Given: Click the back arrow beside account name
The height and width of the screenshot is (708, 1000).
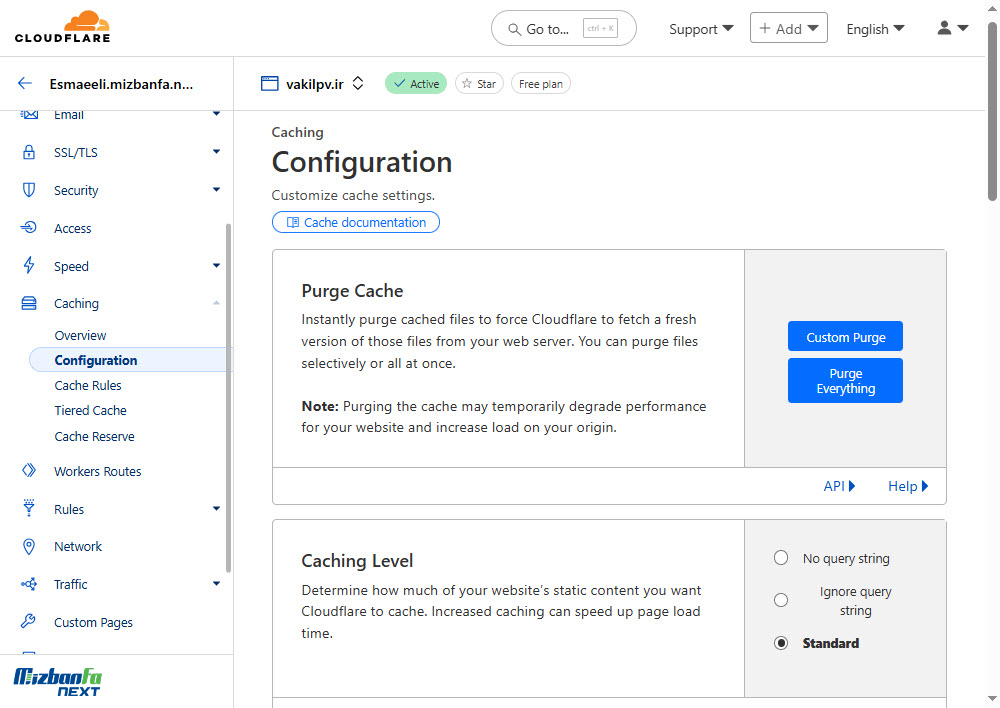Looking at the screenshot, I should 25,84.
